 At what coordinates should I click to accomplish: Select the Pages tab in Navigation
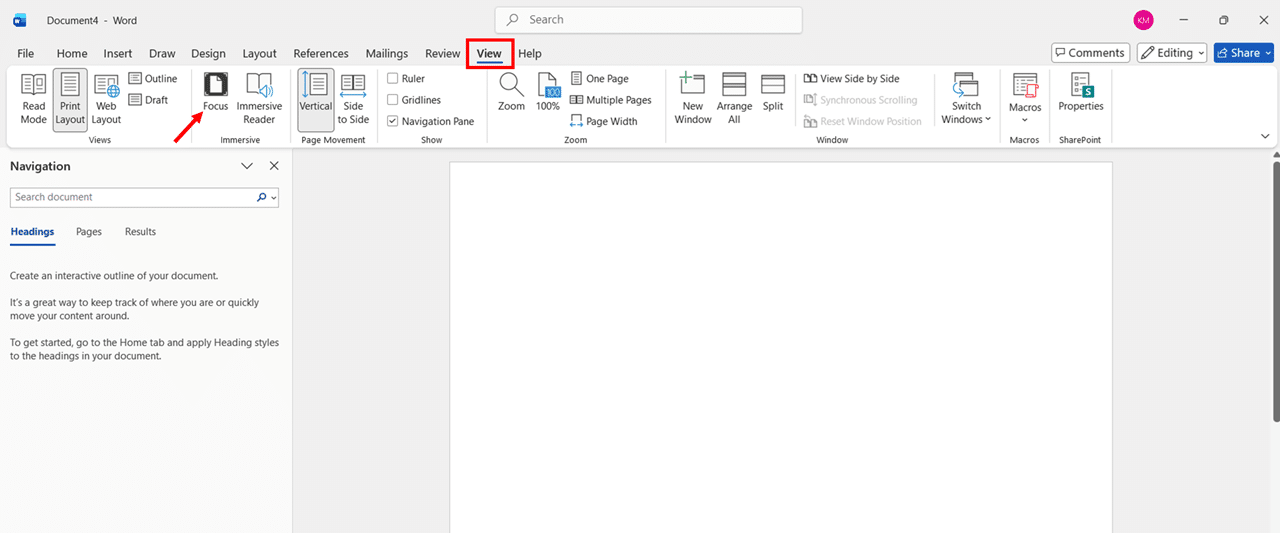89,232
